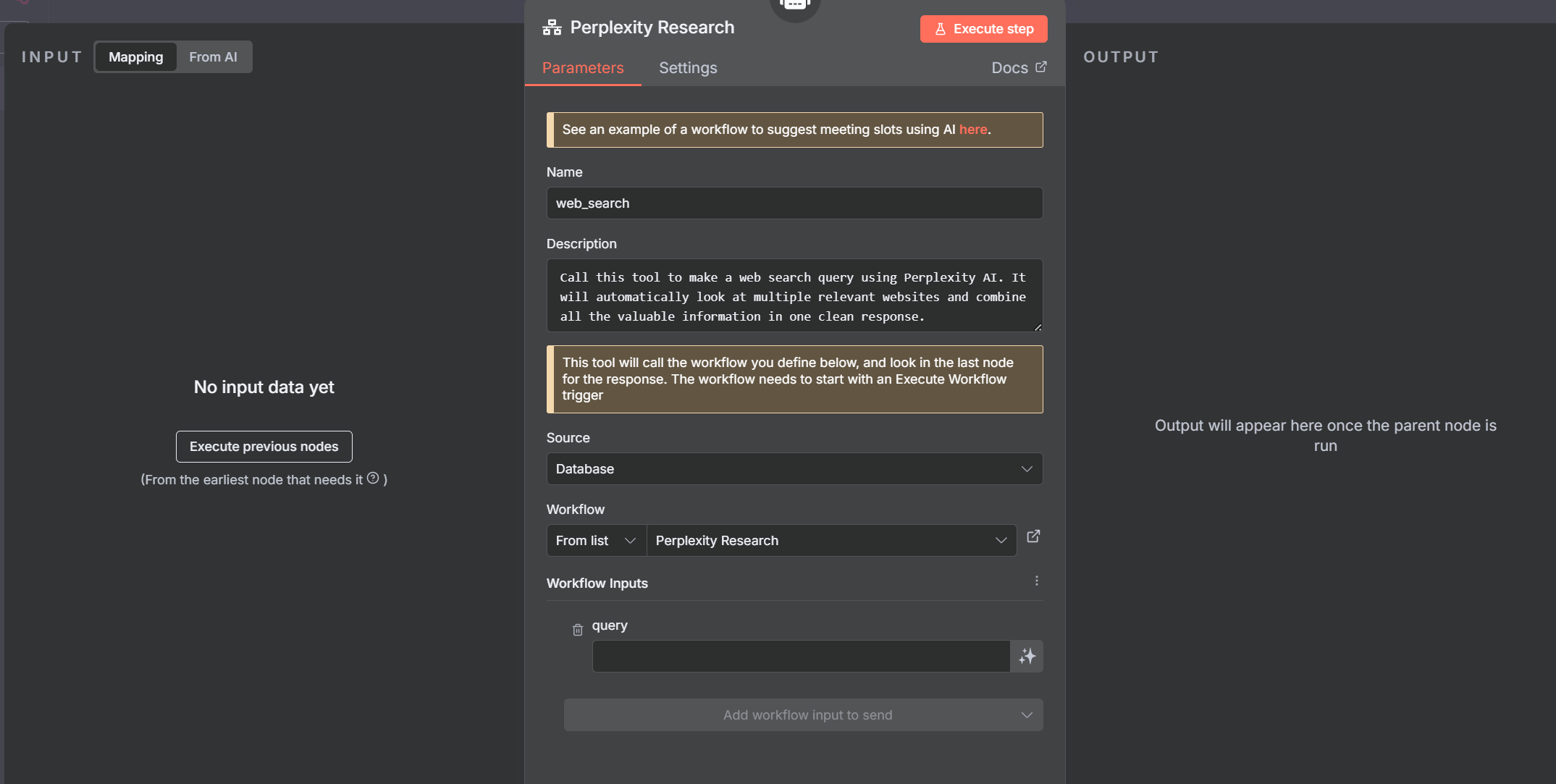Click the 'Perplexity Research' node title
Image resolution: width=1556 pixels, height=784 pixels.
pyautogui.click(x=652, y=28)
